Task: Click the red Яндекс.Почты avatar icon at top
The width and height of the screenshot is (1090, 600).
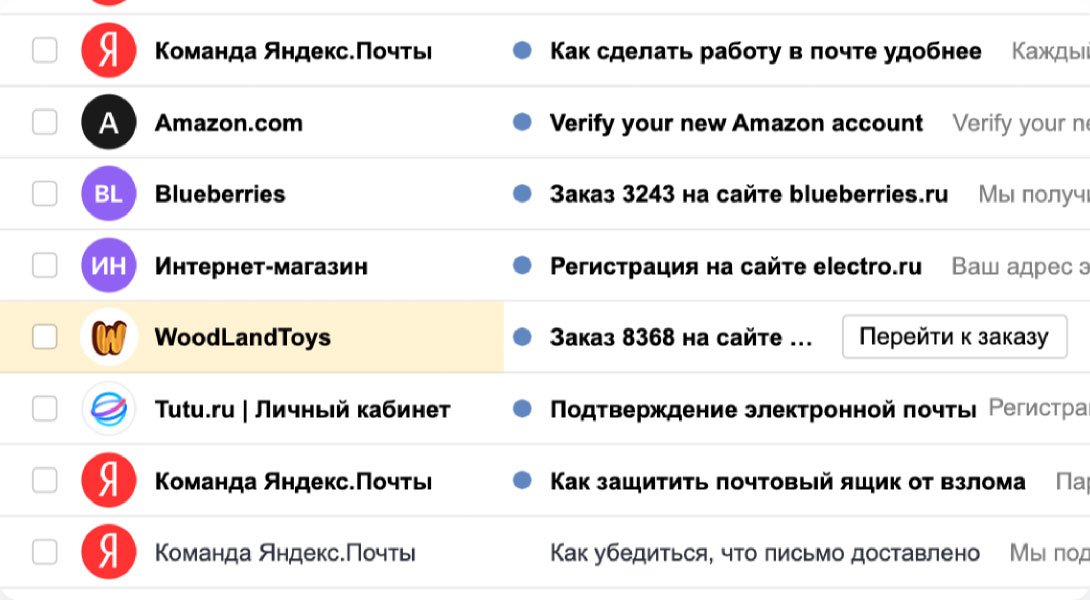Action: point(108,50)
